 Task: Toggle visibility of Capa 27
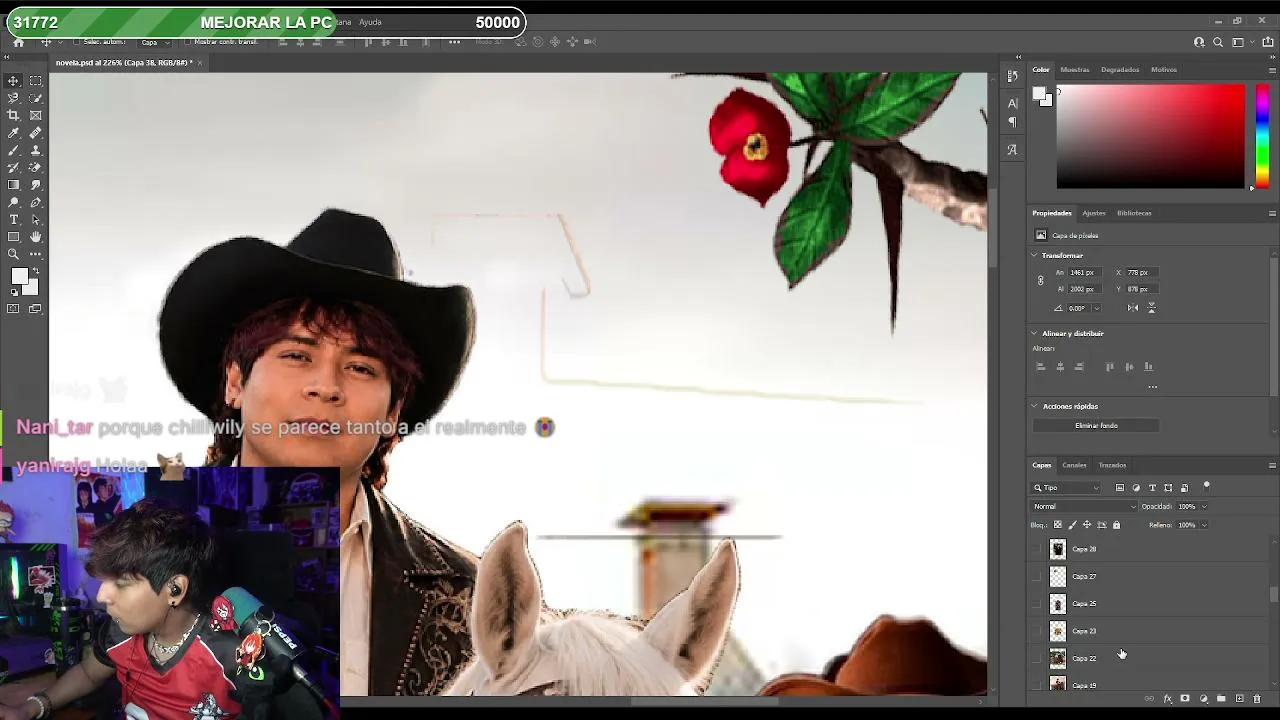pyautogui.click(x=1036, y=576)
